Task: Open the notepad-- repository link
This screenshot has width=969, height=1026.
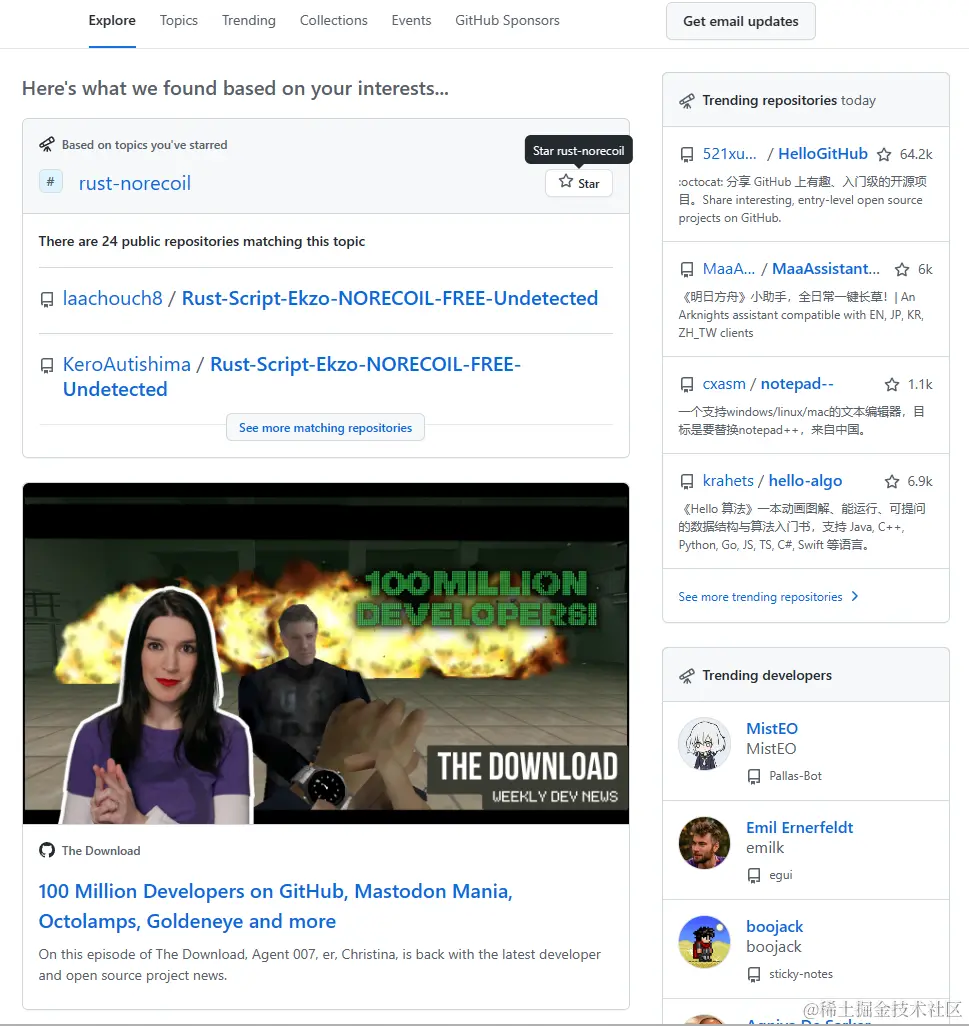Action: (797, 384)
